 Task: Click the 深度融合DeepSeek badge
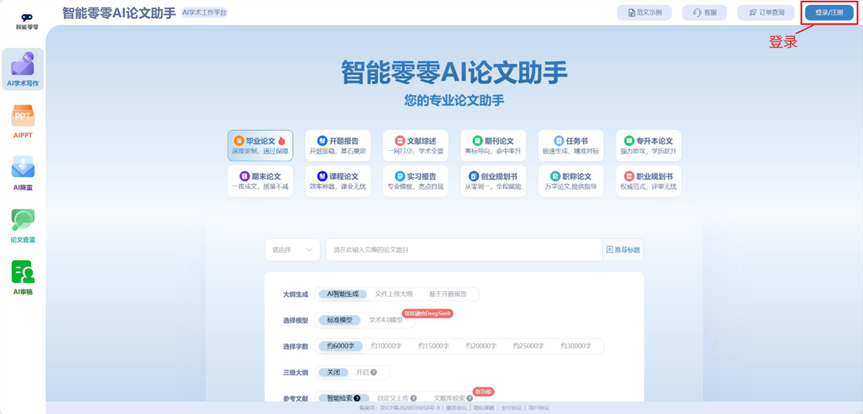[x=428, y=313]
